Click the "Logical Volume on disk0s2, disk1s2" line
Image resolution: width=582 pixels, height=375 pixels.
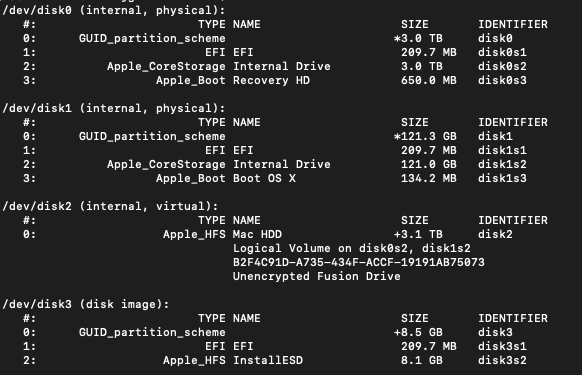[x=352, y=248]
